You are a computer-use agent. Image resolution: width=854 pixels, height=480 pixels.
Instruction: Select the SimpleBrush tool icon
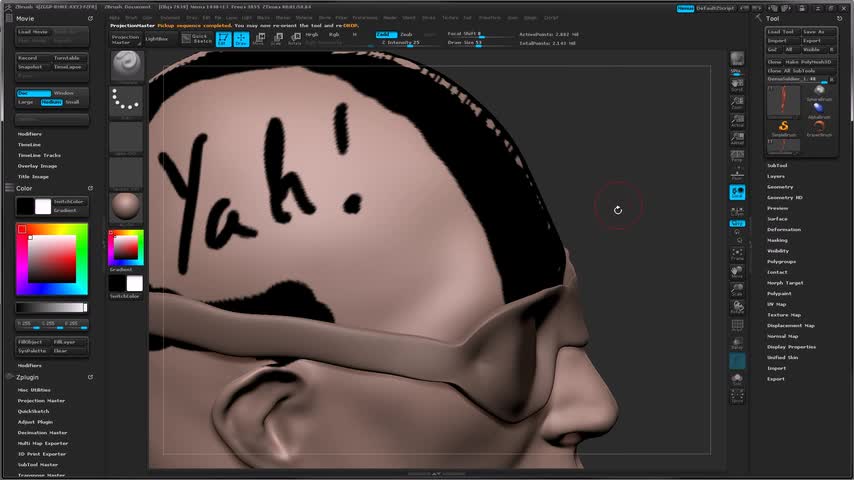point(783,129)
